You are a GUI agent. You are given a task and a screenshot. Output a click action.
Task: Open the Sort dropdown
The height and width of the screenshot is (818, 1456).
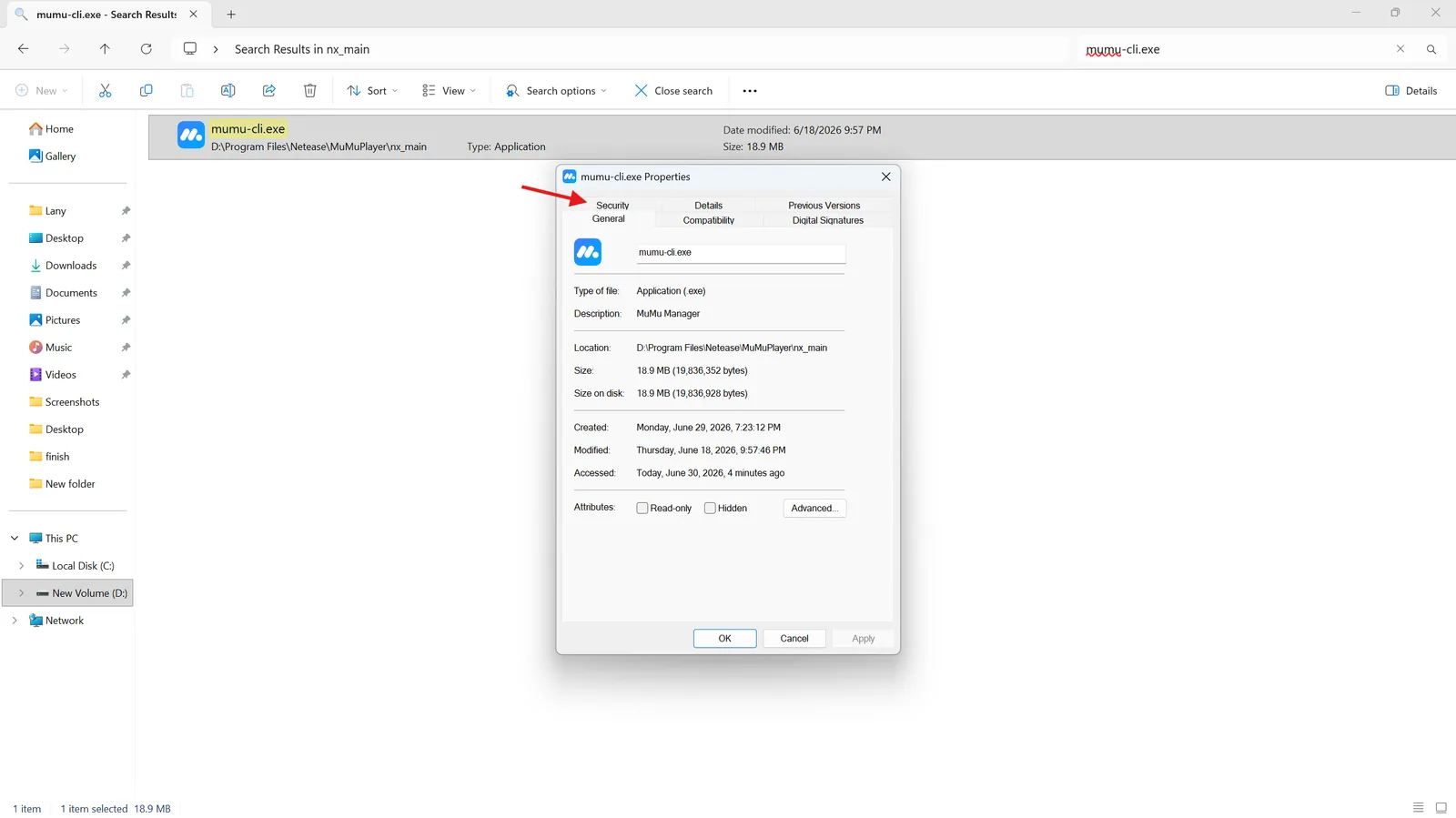pos(372,91)
